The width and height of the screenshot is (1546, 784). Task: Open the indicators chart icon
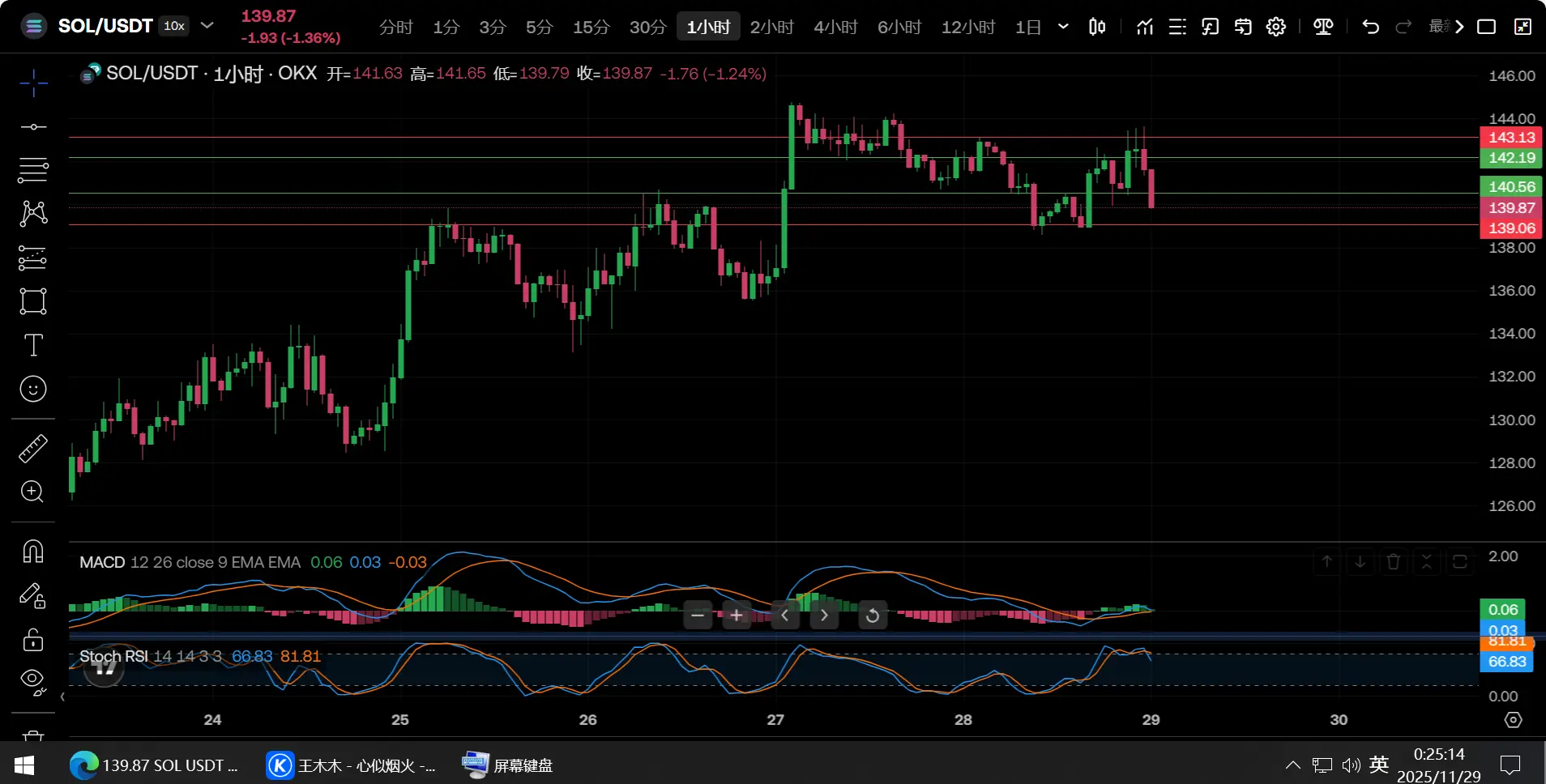point(1145,27)
